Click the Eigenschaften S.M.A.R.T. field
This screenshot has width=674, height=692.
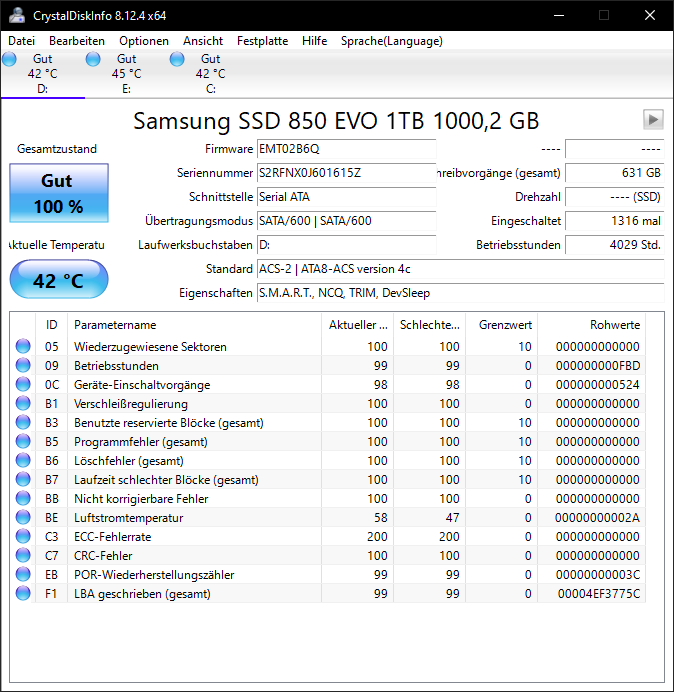pos(460,293)
